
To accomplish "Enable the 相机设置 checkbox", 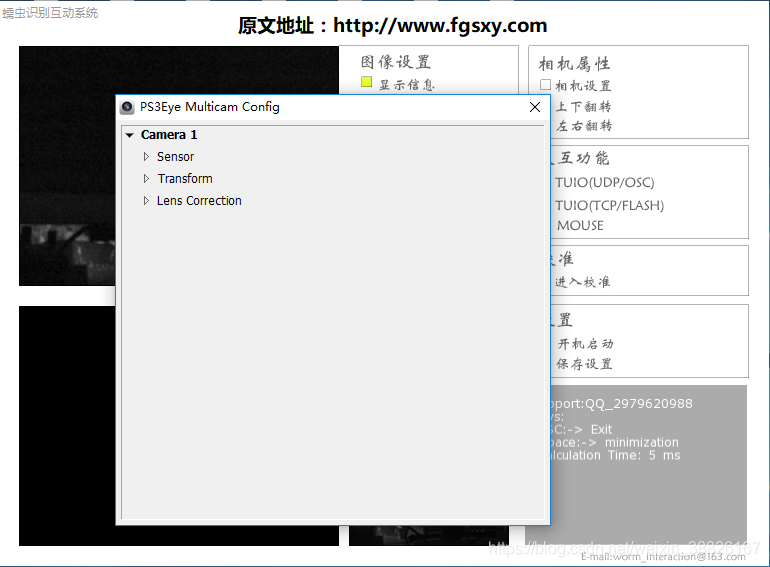I will pos(545,85).
